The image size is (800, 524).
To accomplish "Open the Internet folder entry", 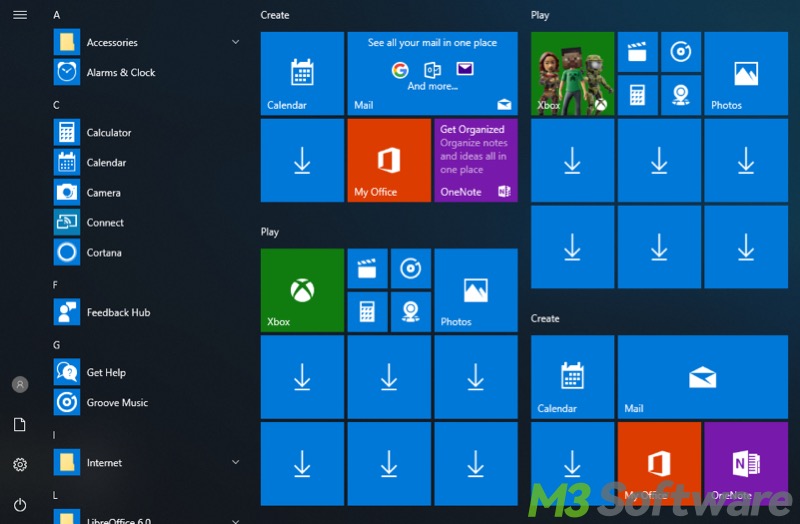I will tap(146, 462).
